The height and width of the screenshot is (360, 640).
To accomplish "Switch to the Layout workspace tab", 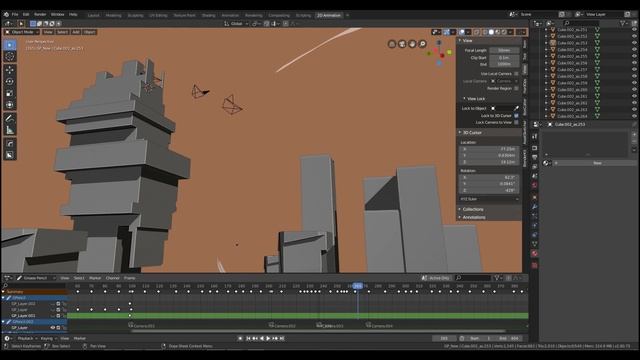I will [93, 16].
